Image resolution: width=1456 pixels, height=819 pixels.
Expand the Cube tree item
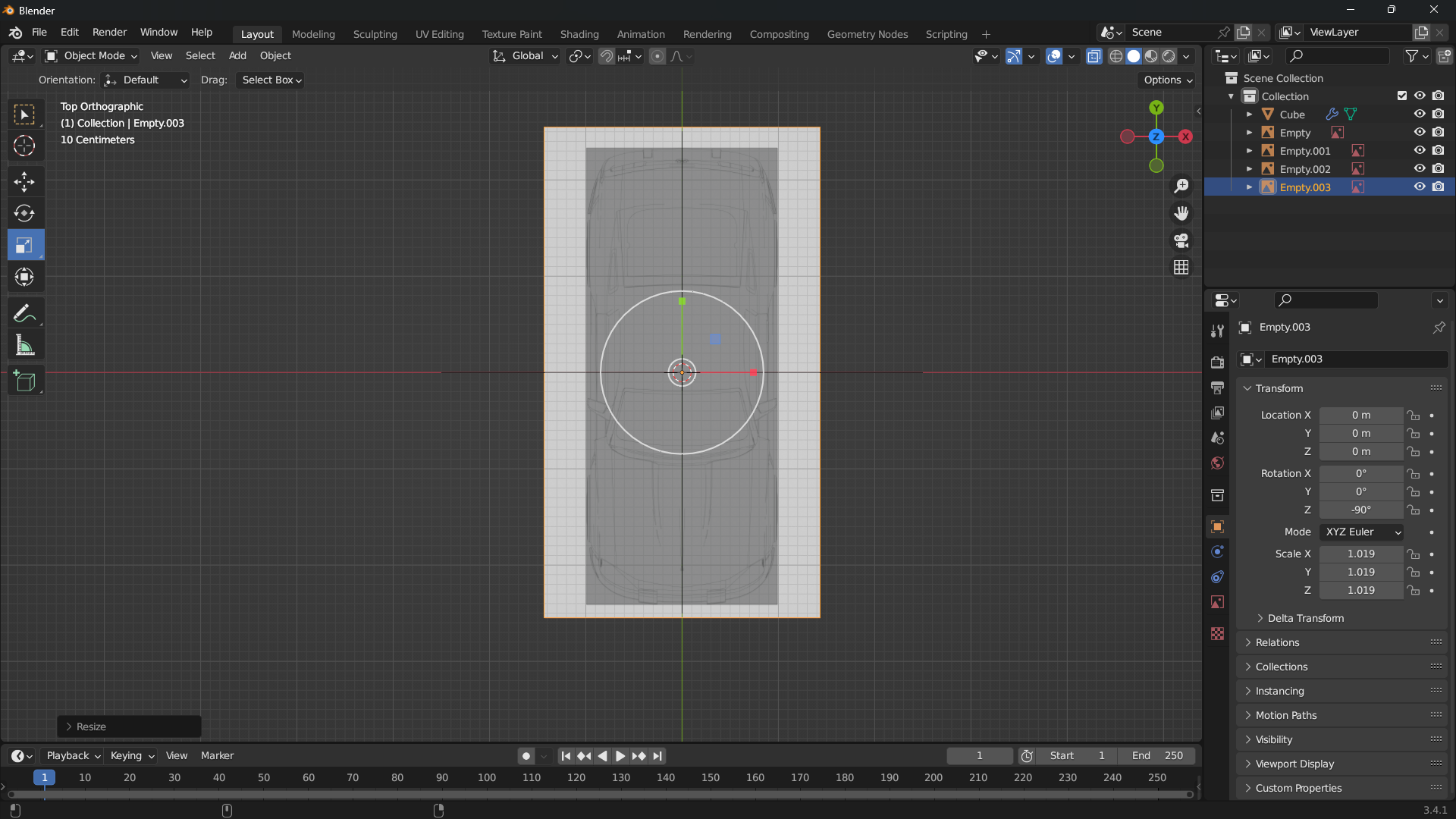[1249, 115]
